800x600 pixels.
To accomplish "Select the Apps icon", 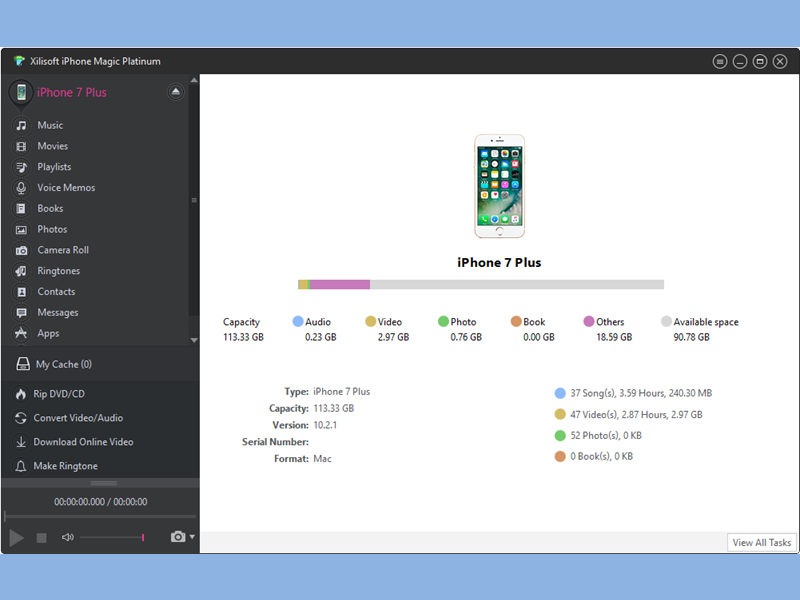I will (x=21, y=333).
